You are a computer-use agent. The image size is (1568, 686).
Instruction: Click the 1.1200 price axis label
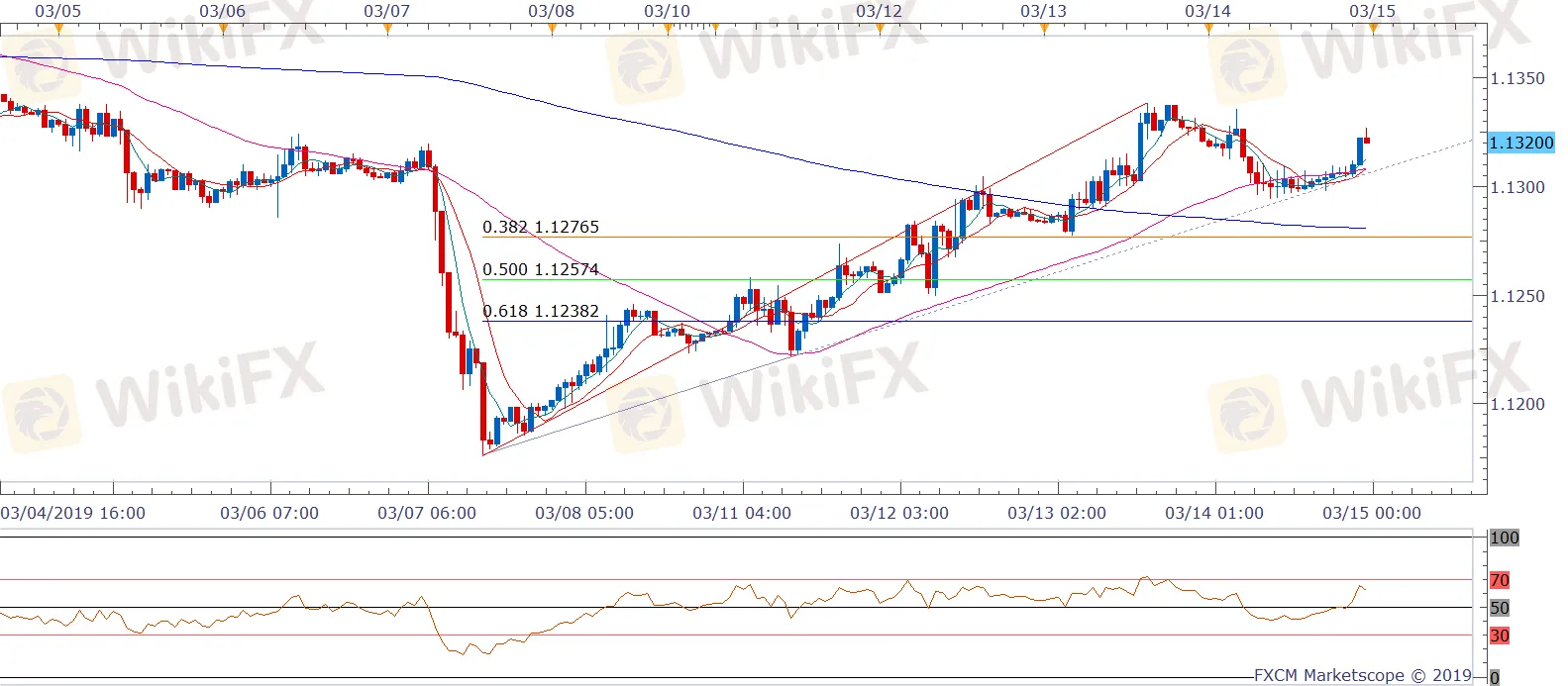[1517, 404]
